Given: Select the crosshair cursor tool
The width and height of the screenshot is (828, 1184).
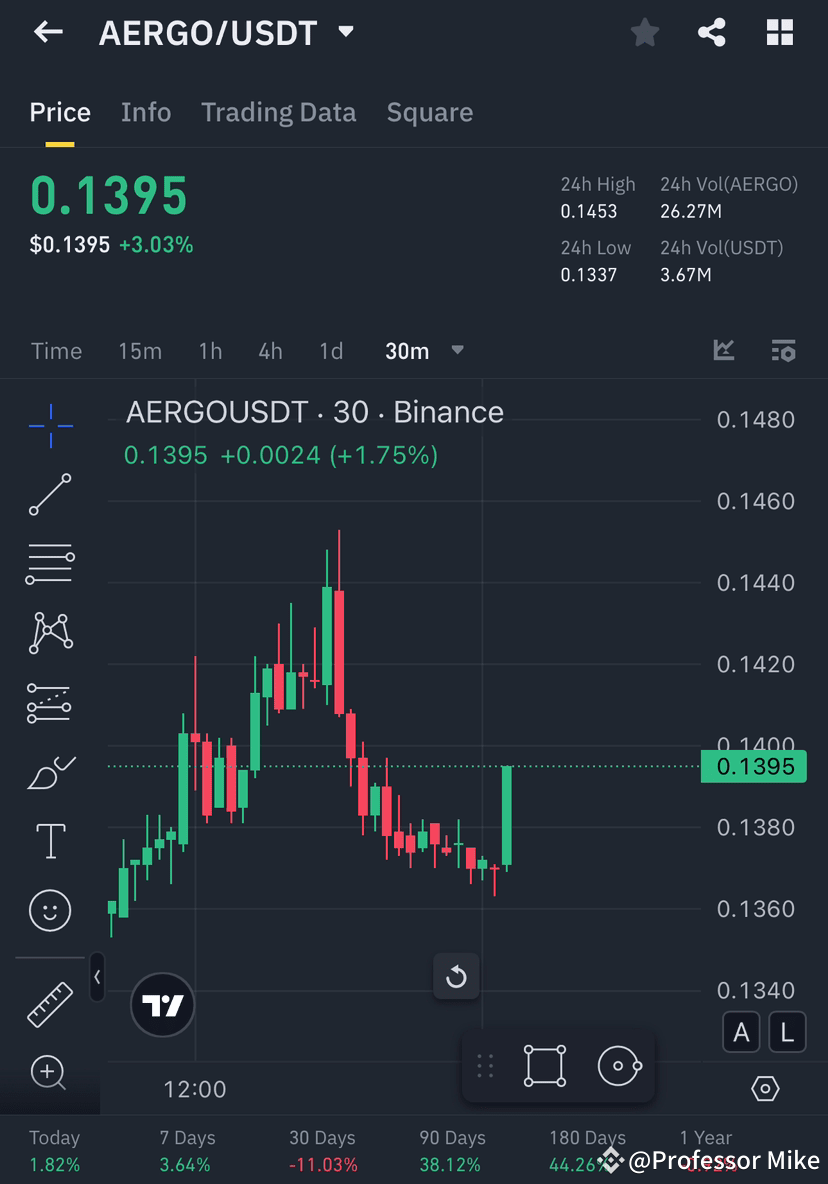Looking at the screenshot, I should coord(49,425).
